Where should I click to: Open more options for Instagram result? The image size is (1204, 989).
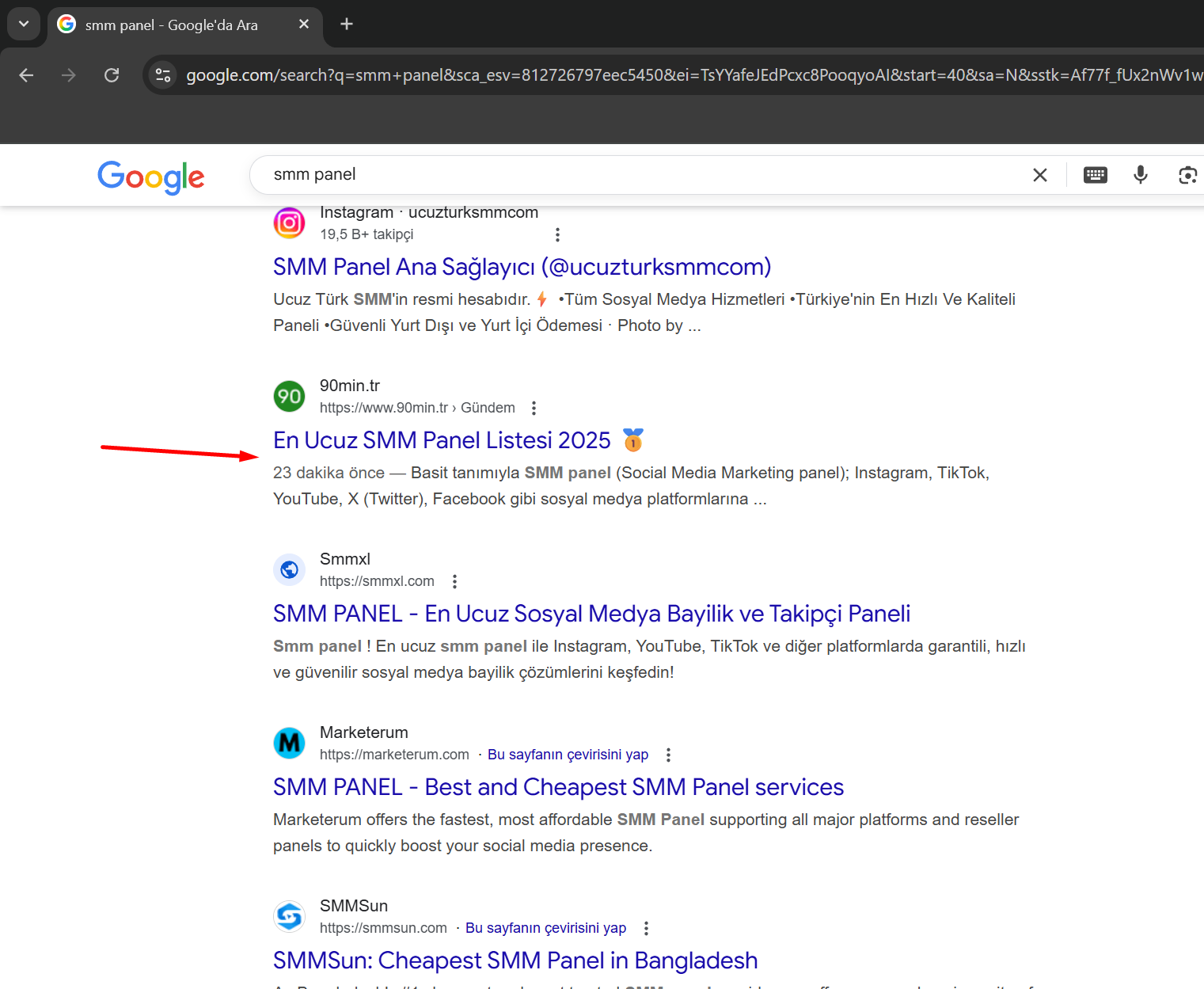[557, 234]
